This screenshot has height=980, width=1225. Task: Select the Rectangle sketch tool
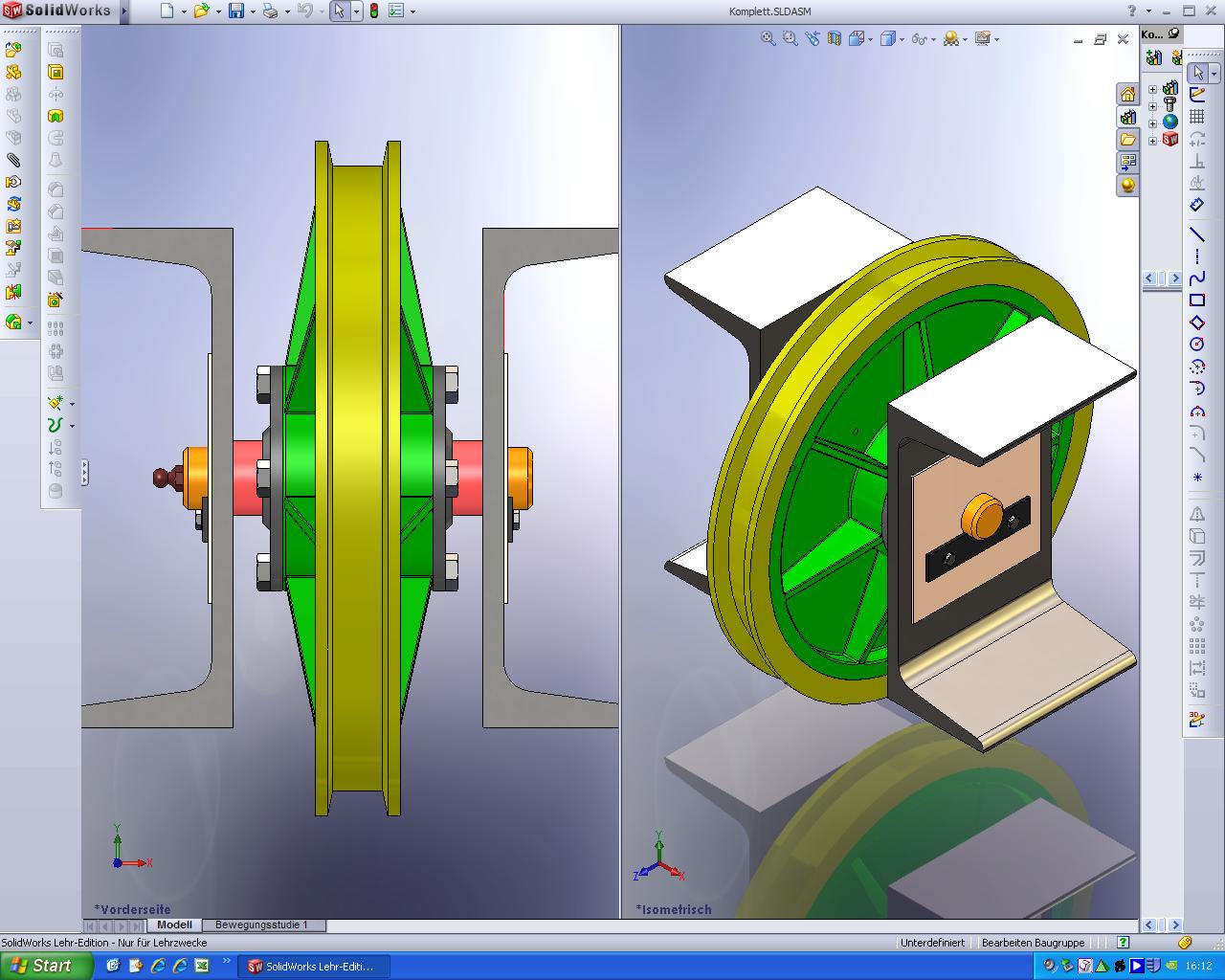coord(1196,301)
